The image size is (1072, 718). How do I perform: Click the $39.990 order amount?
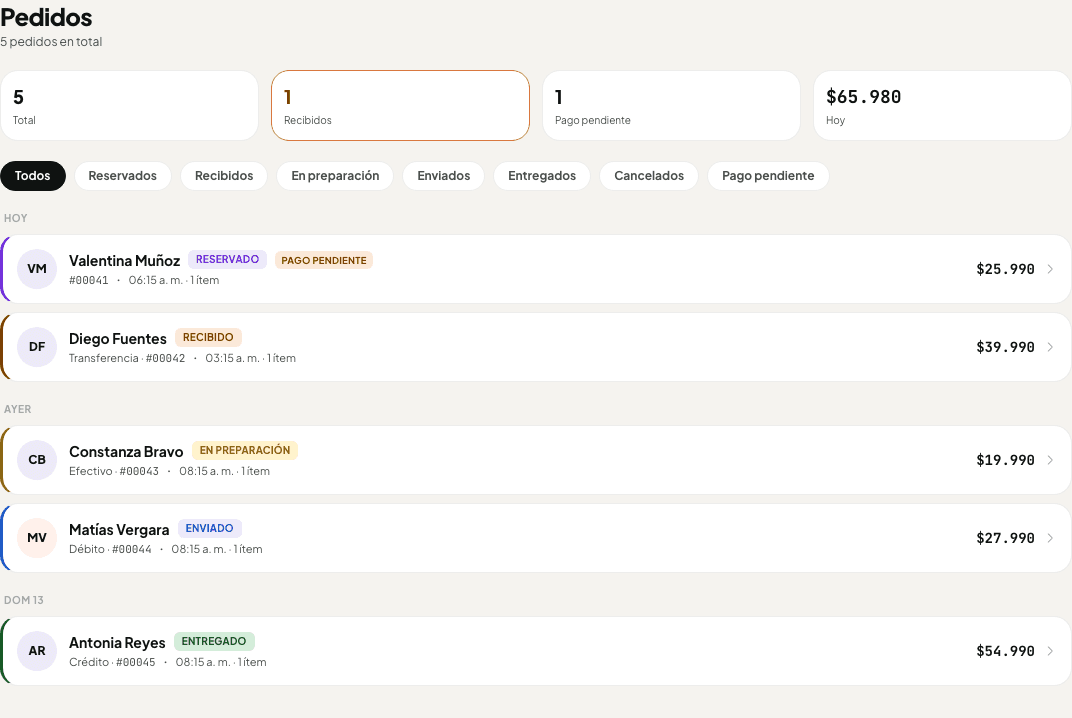(1005, 347)
